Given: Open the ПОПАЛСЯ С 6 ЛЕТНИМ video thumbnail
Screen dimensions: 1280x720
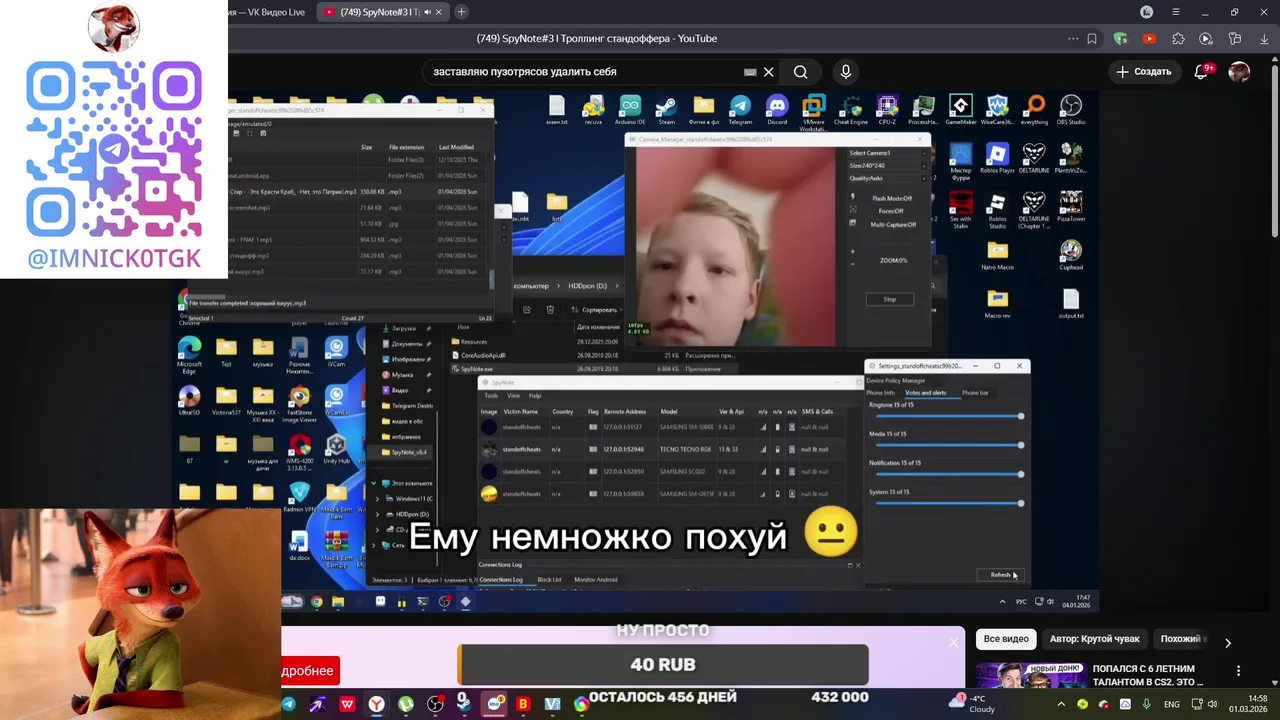Looking at the screenshot, I should point(1030,675).
